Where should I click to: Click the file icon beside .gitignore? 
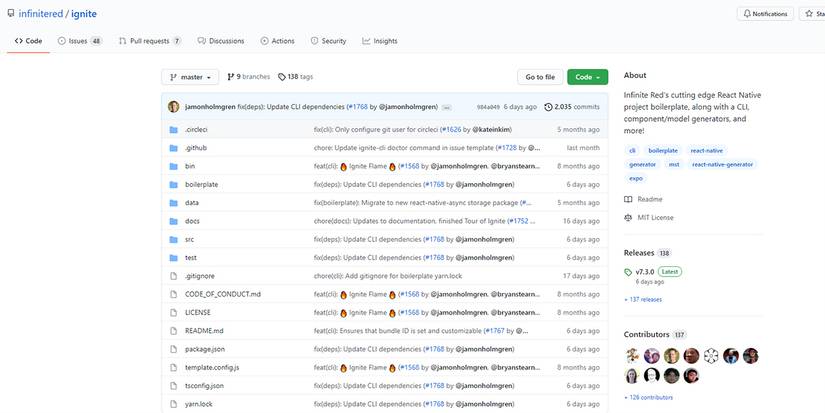tap(174, 276)
